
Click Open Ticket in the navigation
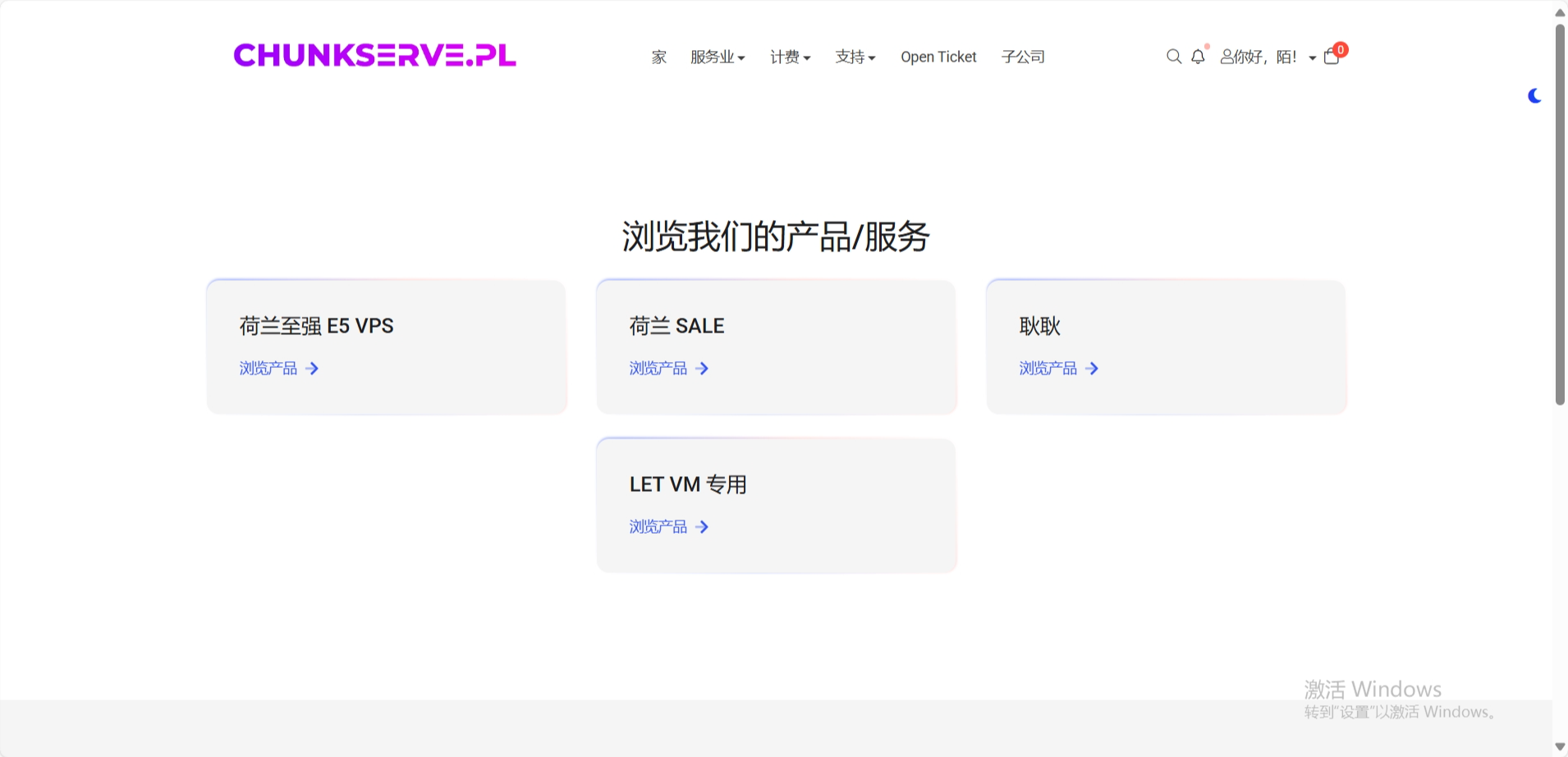tap(938, 57)
